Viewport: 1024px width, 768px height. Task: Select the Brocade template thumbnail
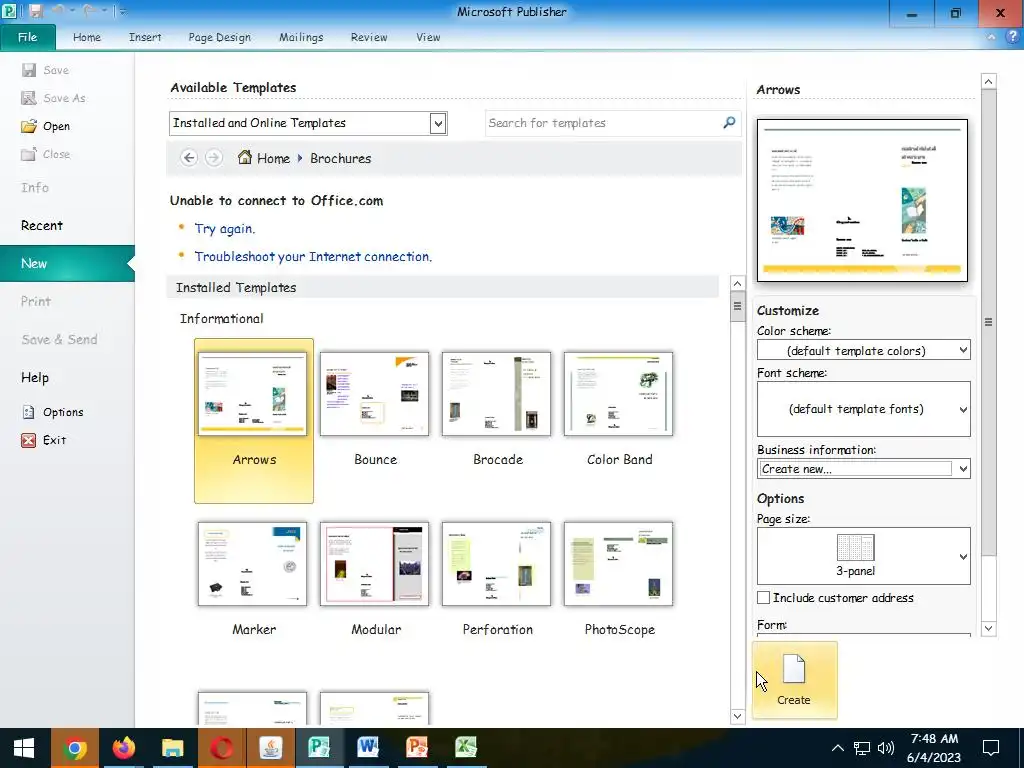496,394
